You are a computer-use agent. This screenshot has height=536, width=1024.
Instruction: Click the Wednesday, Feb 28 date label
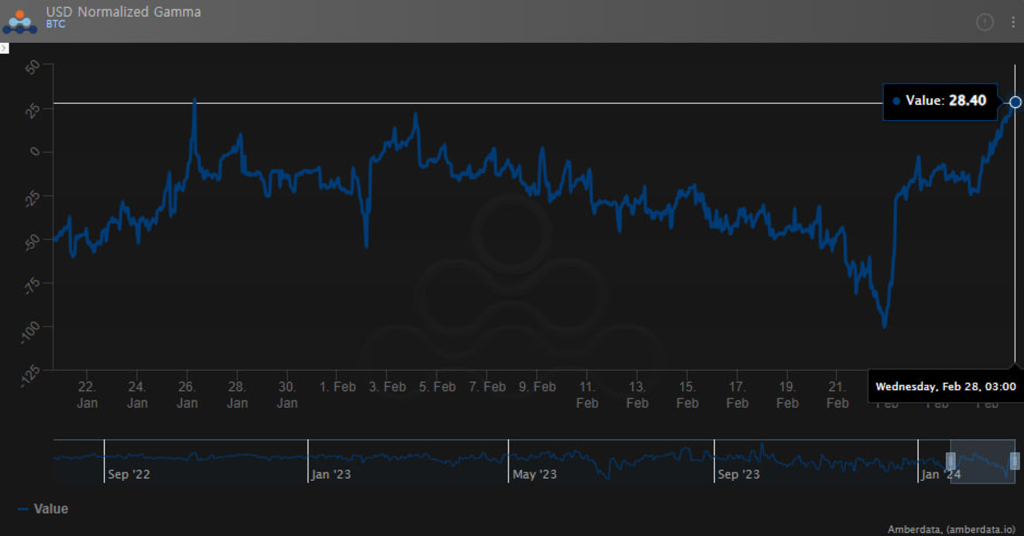tap(945, 386)
